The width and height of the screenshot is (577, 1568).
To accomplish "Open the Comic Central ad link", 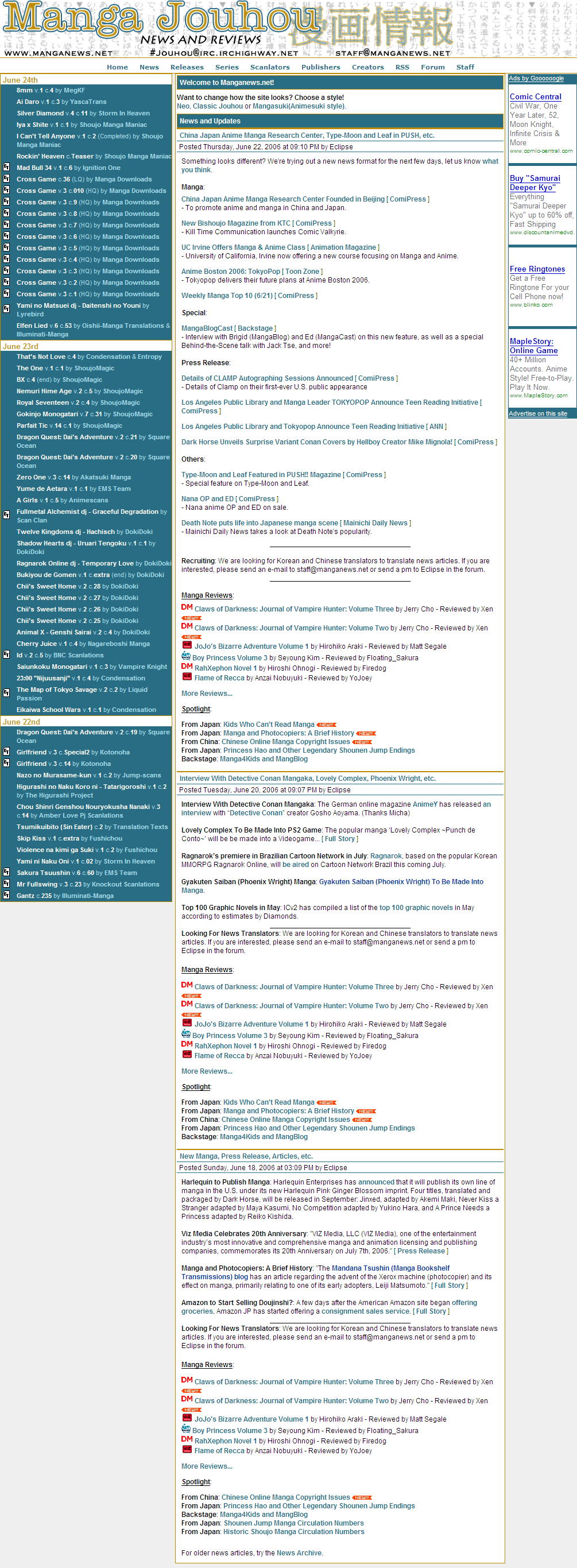I will coord(535,97).
